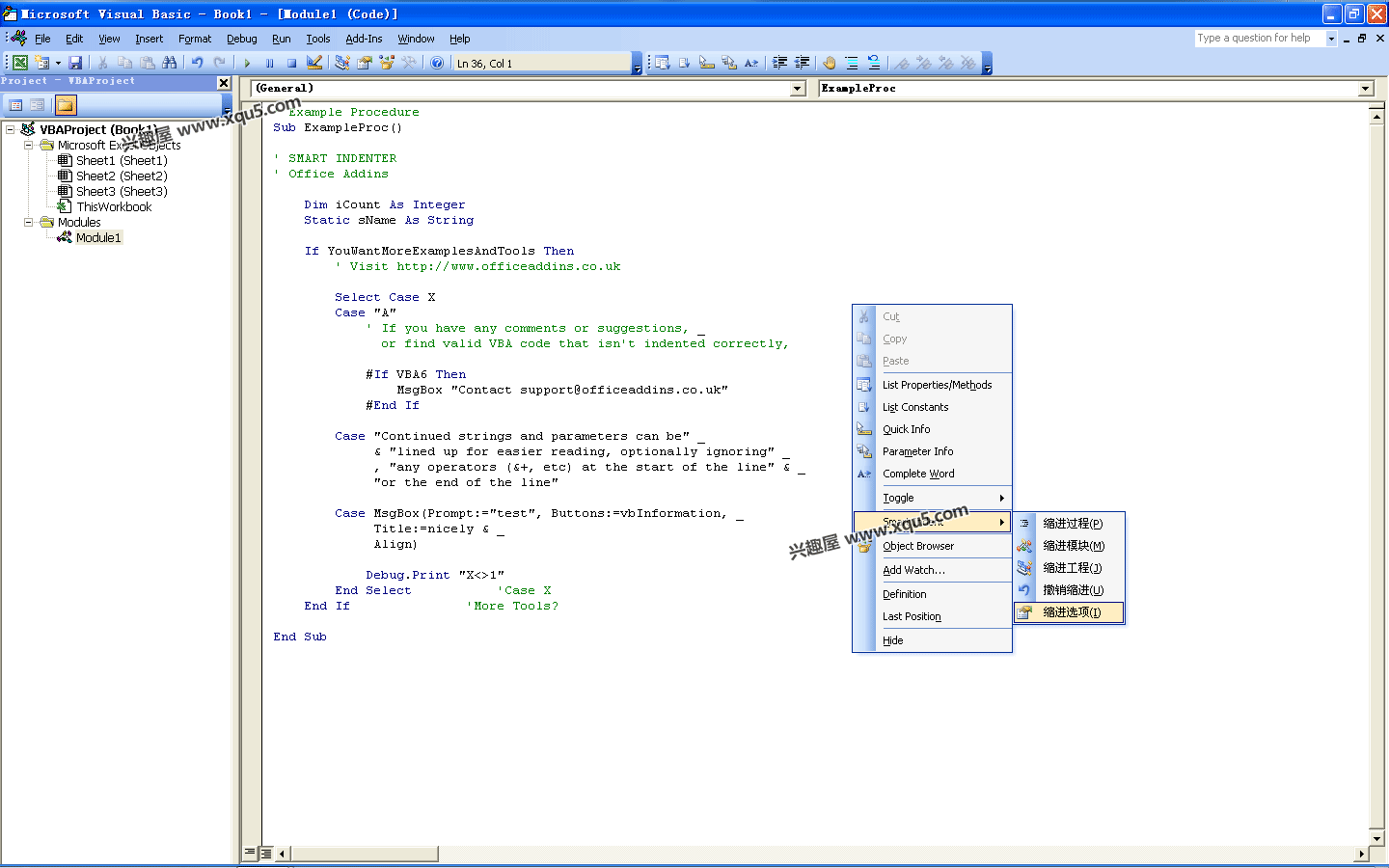Open the Tools menu
Image resolution: width=1389 pixels, height=868 pixels.
318,39
